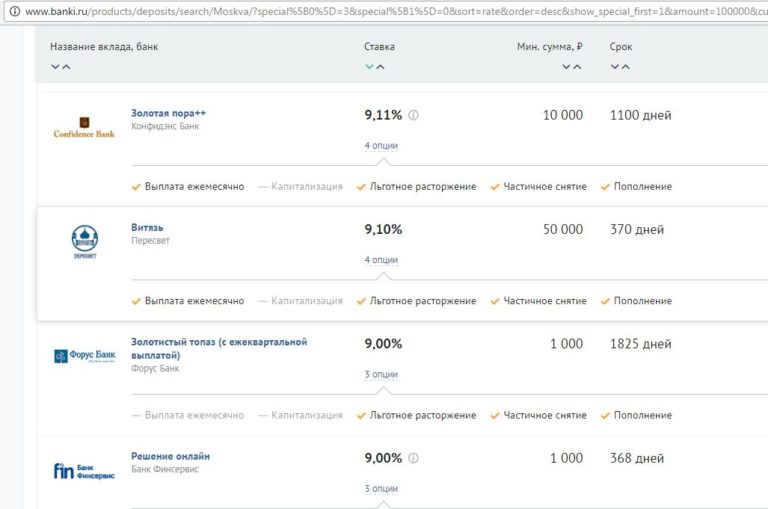Viewport: 768px width, 509px height.
Task: Click Пополнение checkmark in Золотая пора++ row
Action: 606,187
